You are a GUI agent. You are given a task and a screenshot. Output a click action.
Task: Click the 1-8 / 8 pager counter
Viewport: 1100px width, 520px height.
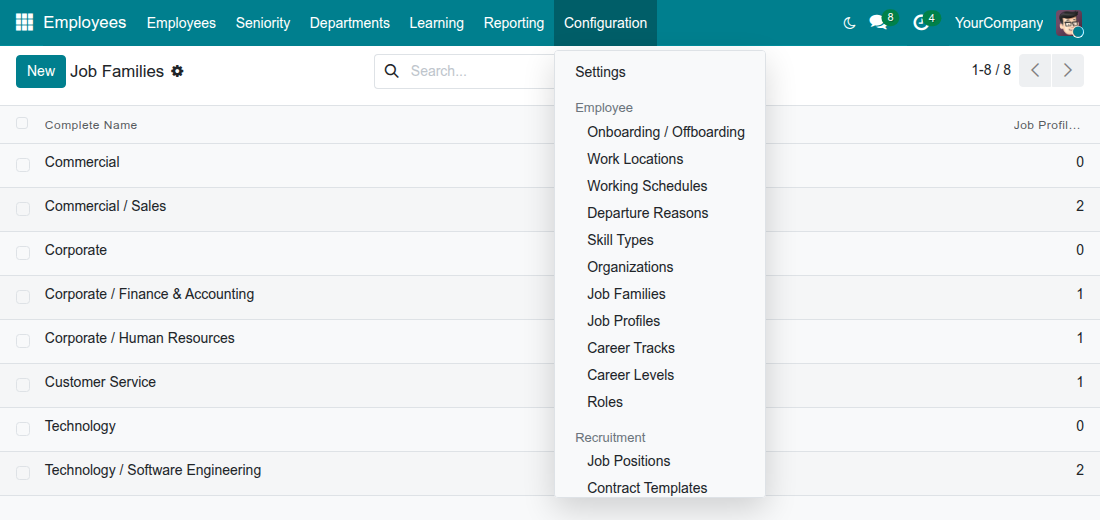(x=991, y=70)
